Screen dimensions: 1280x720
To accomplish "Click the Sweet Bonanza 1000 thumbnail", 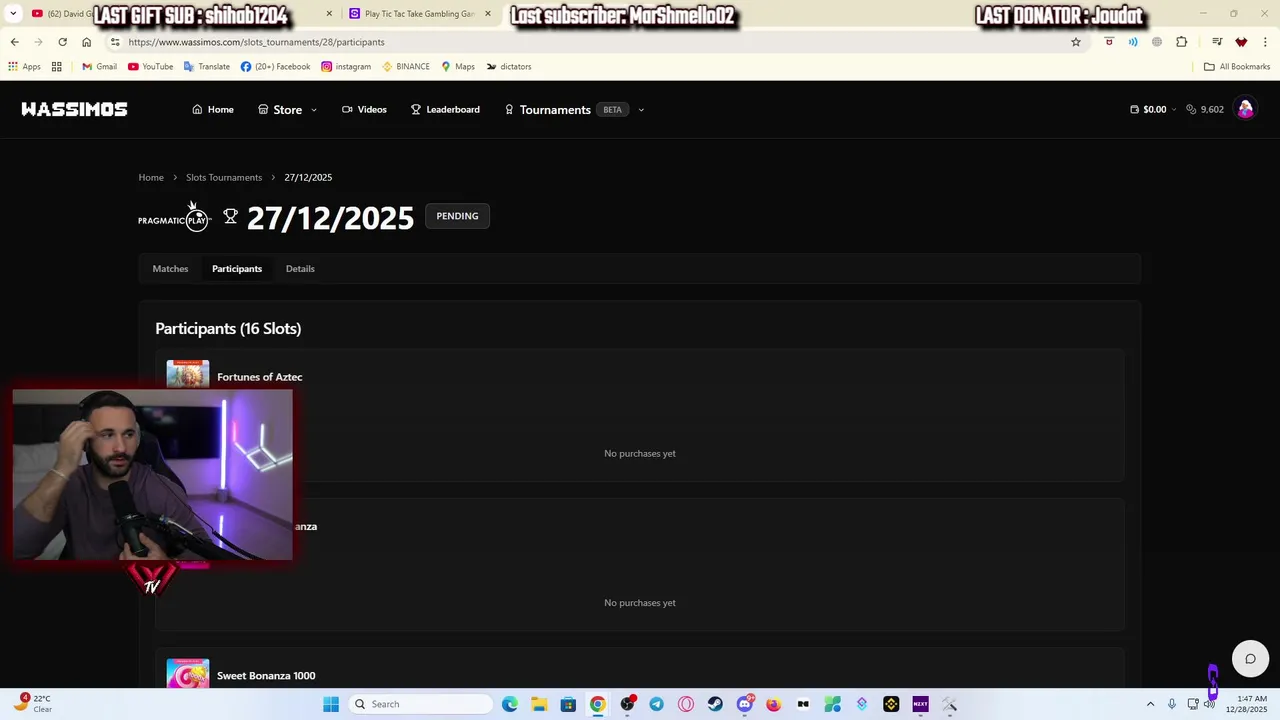I will tap(188, 673).
